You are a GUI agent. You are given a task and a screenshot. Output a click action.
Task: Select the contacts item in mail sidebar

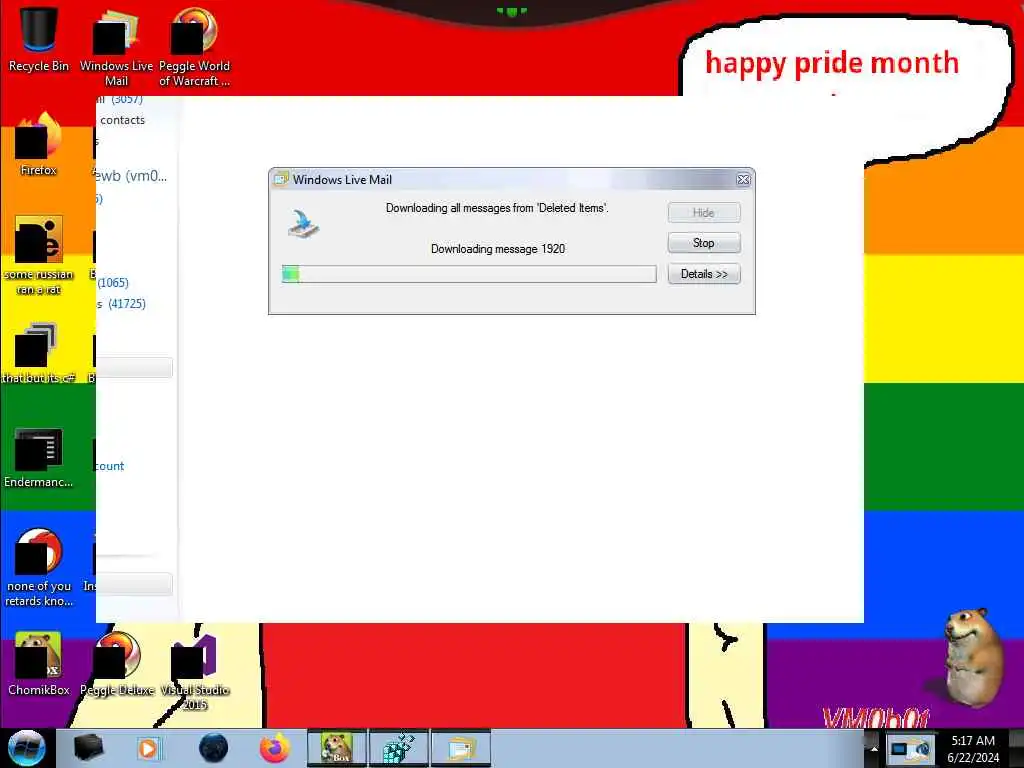(x=122, y=120)
